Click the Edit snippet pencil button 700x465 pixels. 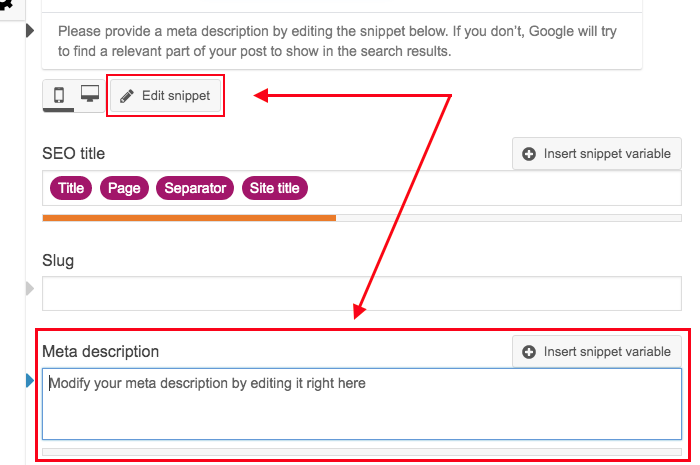(165, 96)
